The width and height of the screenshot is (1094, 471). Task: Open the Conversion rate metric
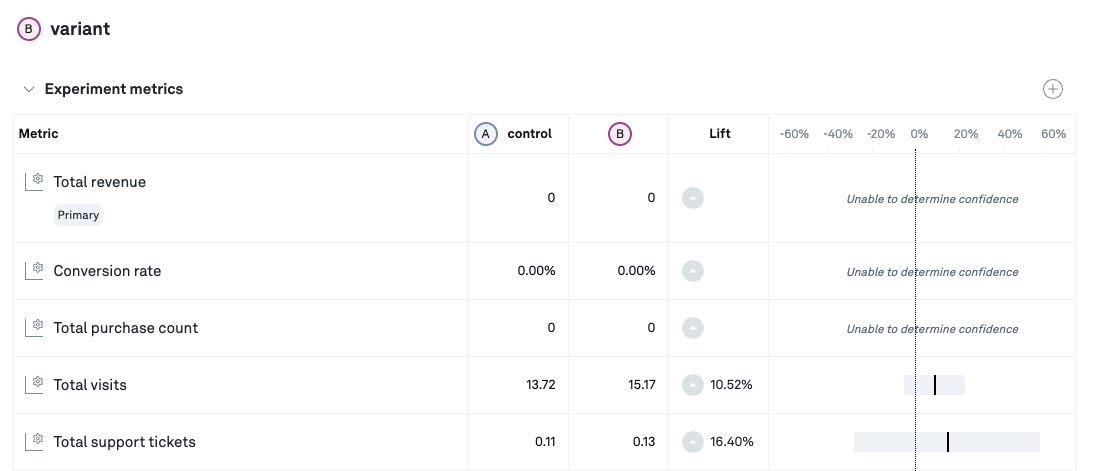[x=107, y=271]
